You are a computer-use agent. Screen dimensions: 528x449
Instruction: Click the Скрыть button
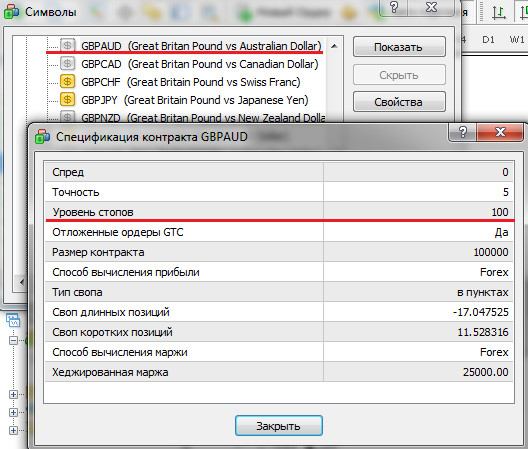click(399, 74)
